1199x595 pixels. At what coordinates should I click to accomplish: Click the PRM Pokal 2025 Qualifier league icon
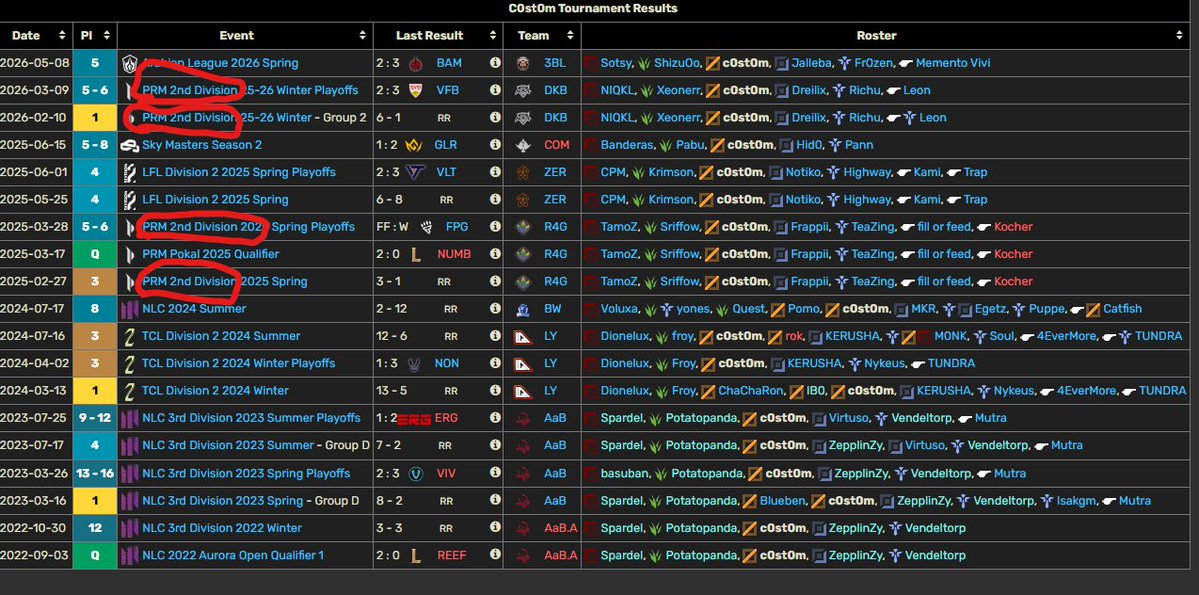click(130, 254)
